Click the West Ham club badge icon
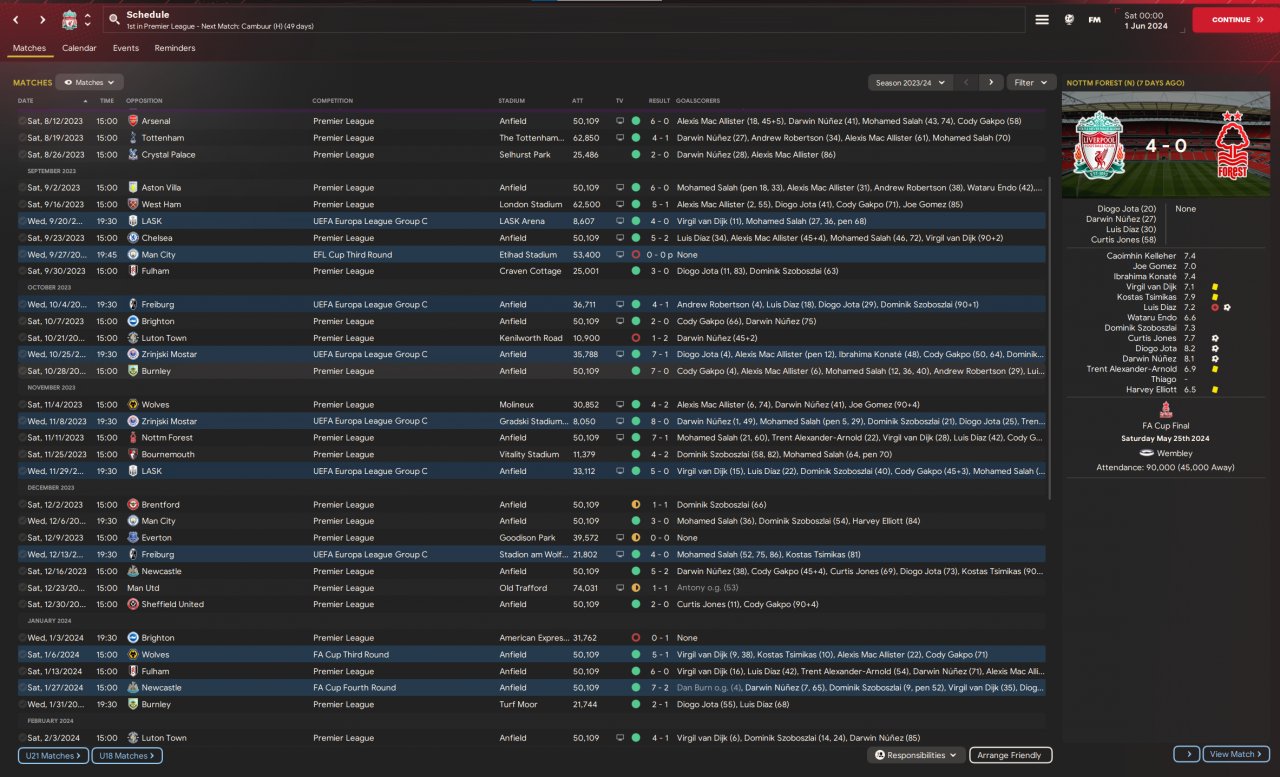This screenshot has width=1280, height=777. pyautogui.click(x=133, y=204)
